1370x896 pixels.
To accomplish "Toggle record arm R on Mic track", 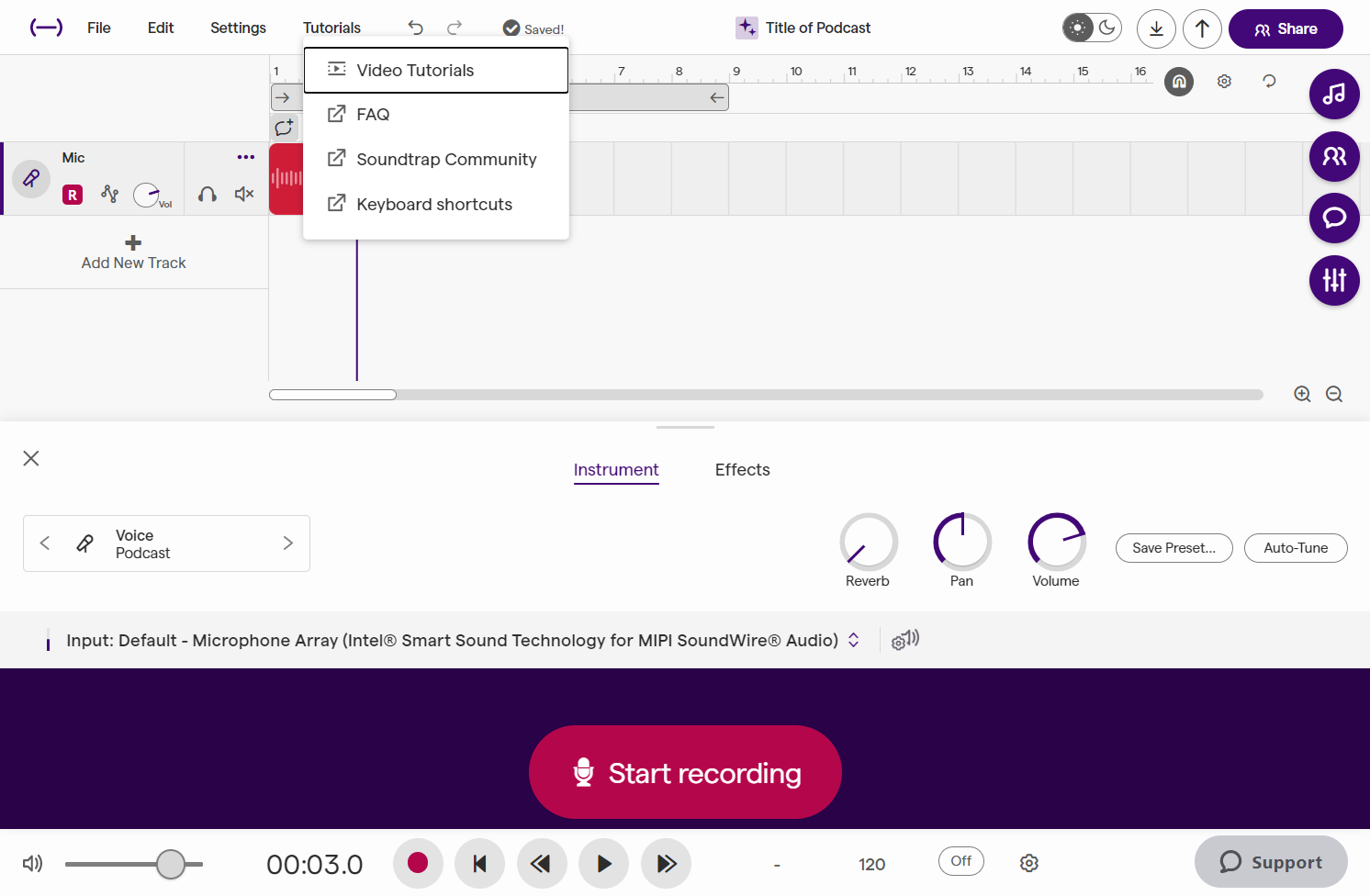I will 73,195.
